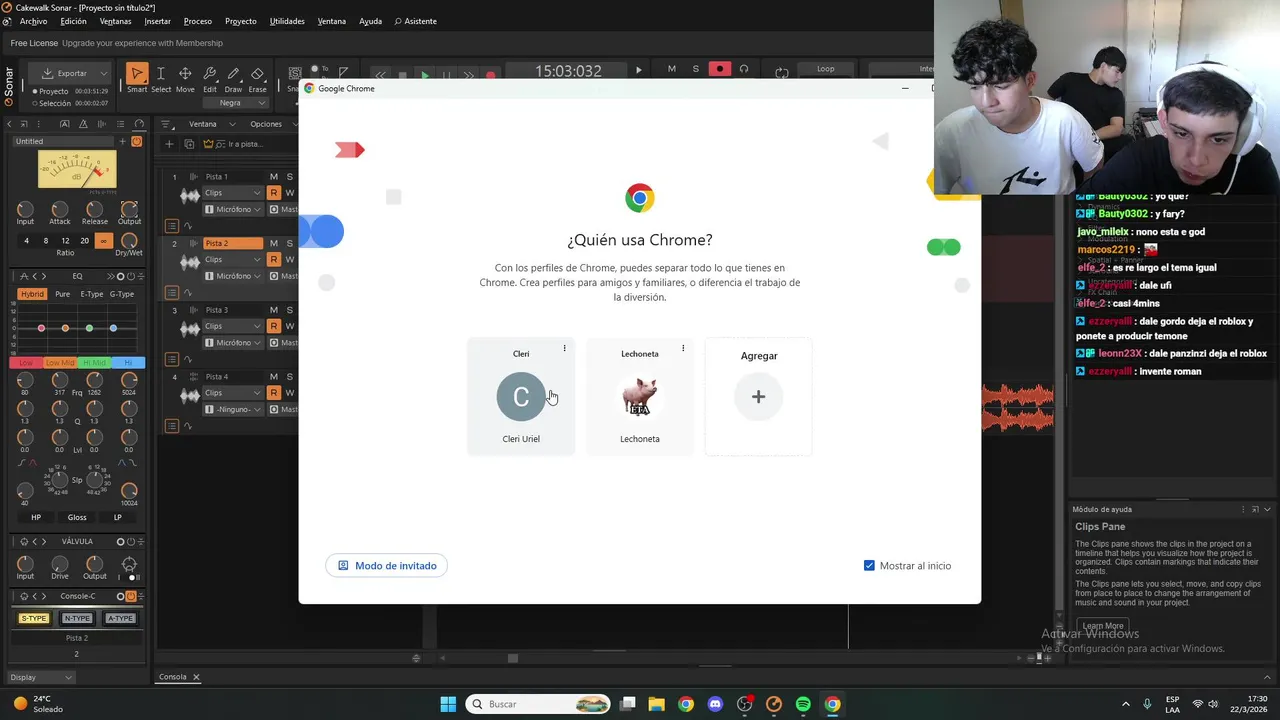
Task: Adjust the Dry/Wet knob
Action: [x=129, y=241]
